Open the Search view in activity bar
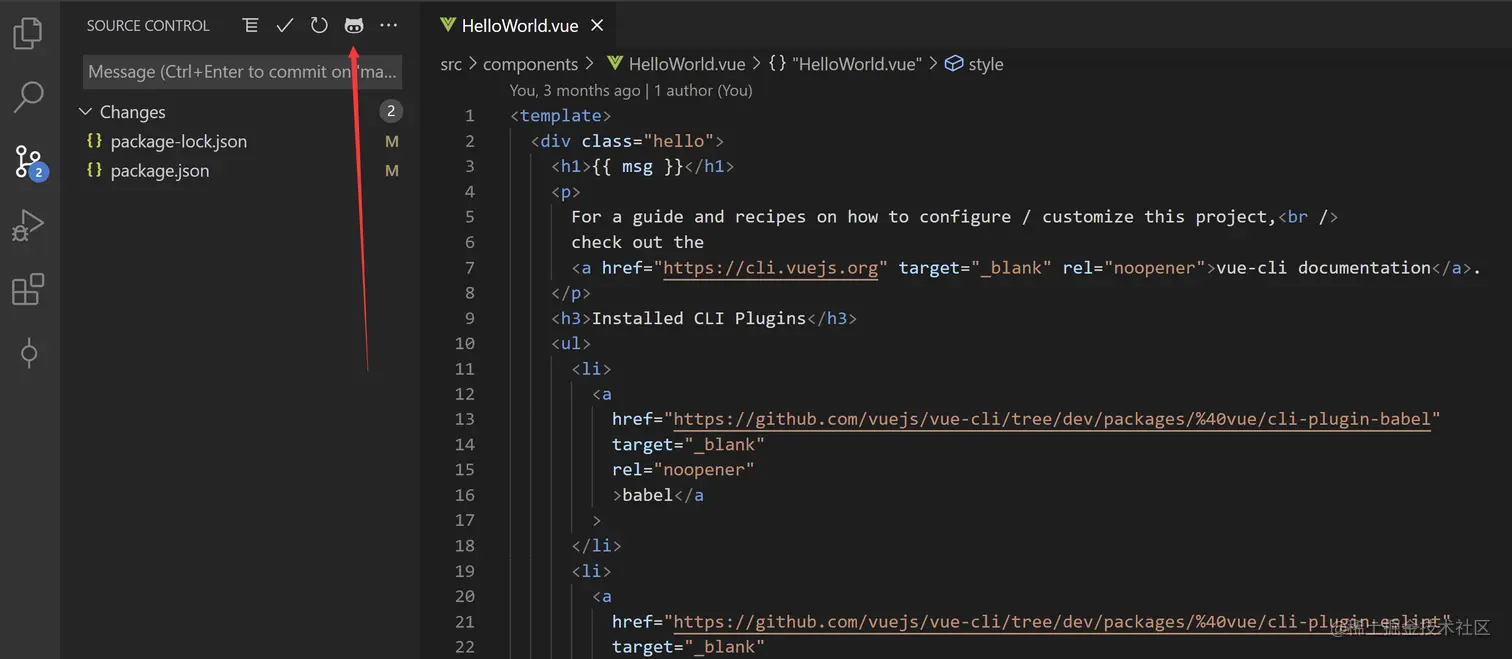This screenshot has width=1512, height=659. 28,97
